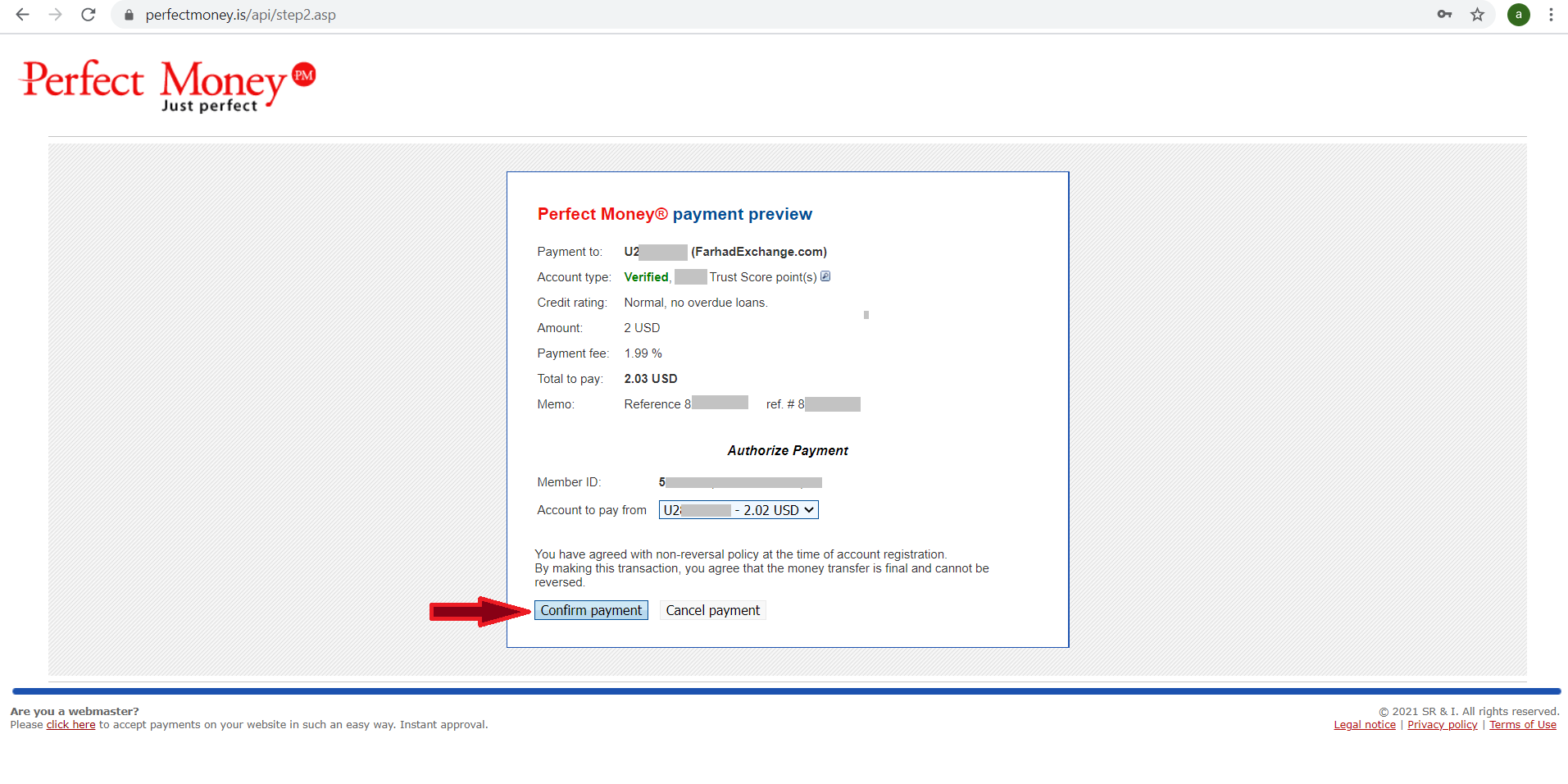This screenshot has width=1568, height=784.
Task: Click the 'Verified' account type text
Action: pos(646,277)
